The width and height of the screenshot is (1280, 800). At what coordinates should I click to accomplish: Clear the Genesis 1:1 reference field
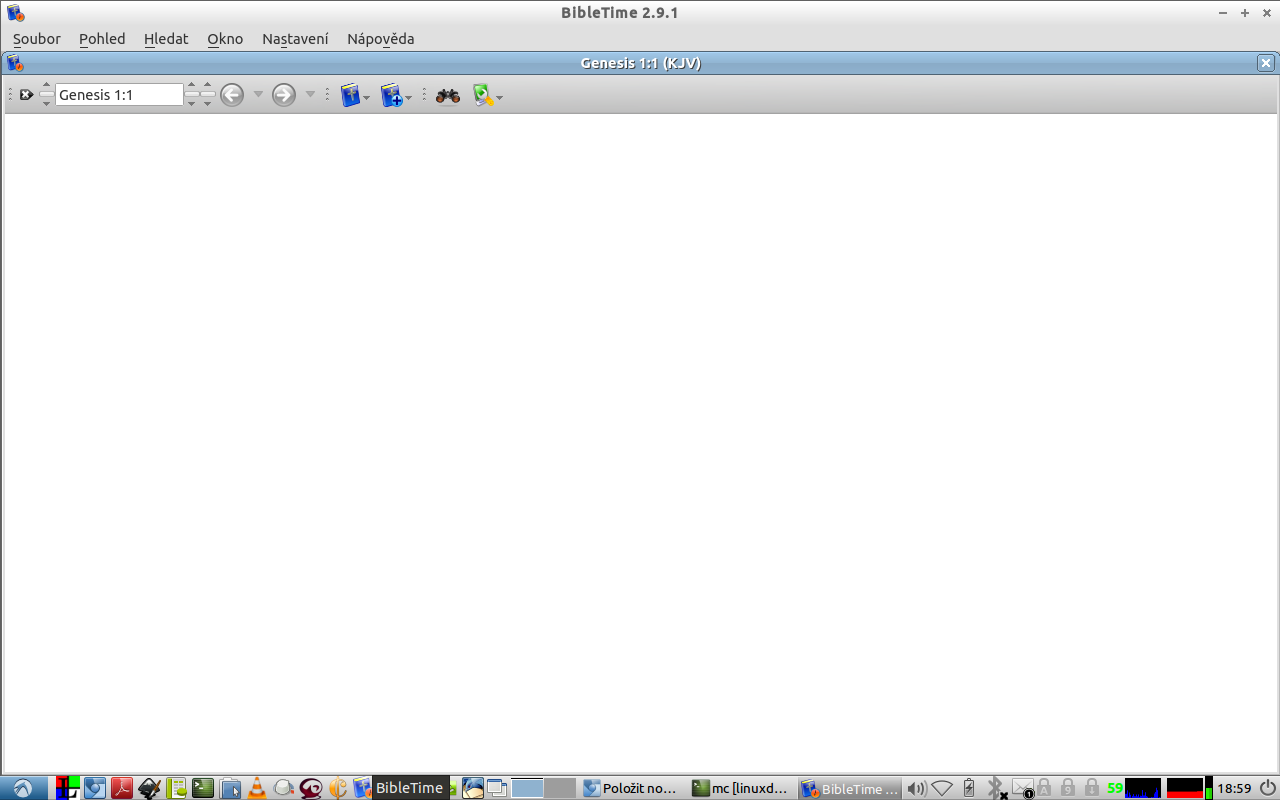click(x=27, y=95)
